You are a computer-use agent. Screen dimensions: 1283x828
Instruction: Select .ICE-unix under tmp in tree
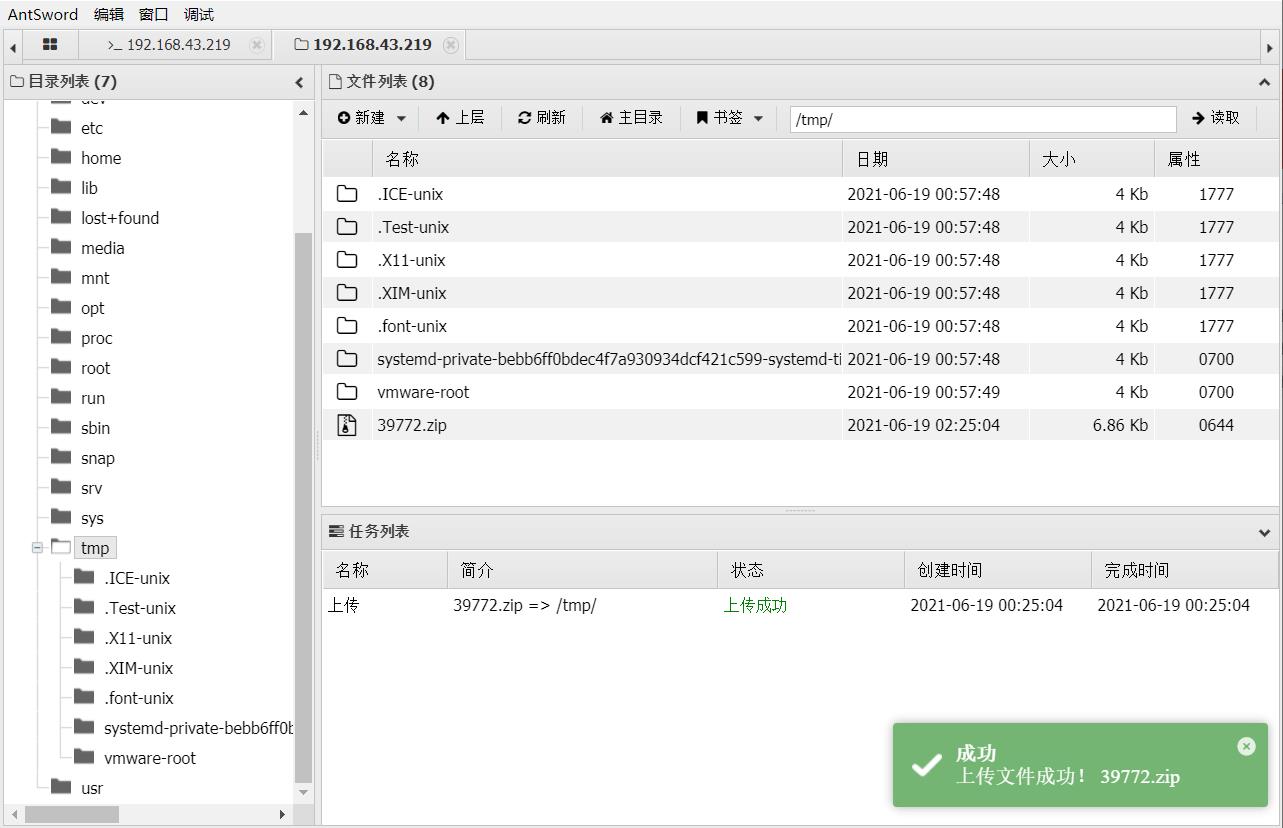pyautogui.click(x=137, y=578)
